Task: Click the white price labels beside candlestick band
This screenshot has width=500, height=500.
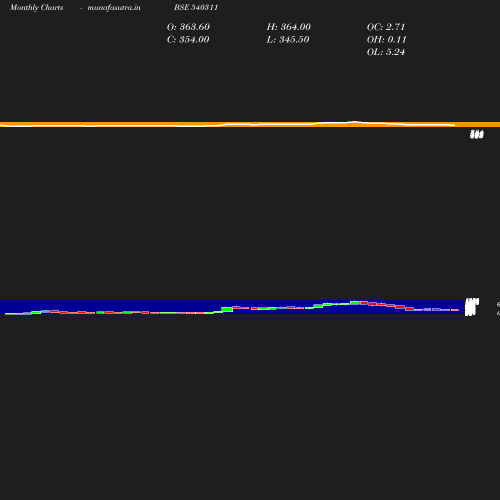Action: pos(472,307)
